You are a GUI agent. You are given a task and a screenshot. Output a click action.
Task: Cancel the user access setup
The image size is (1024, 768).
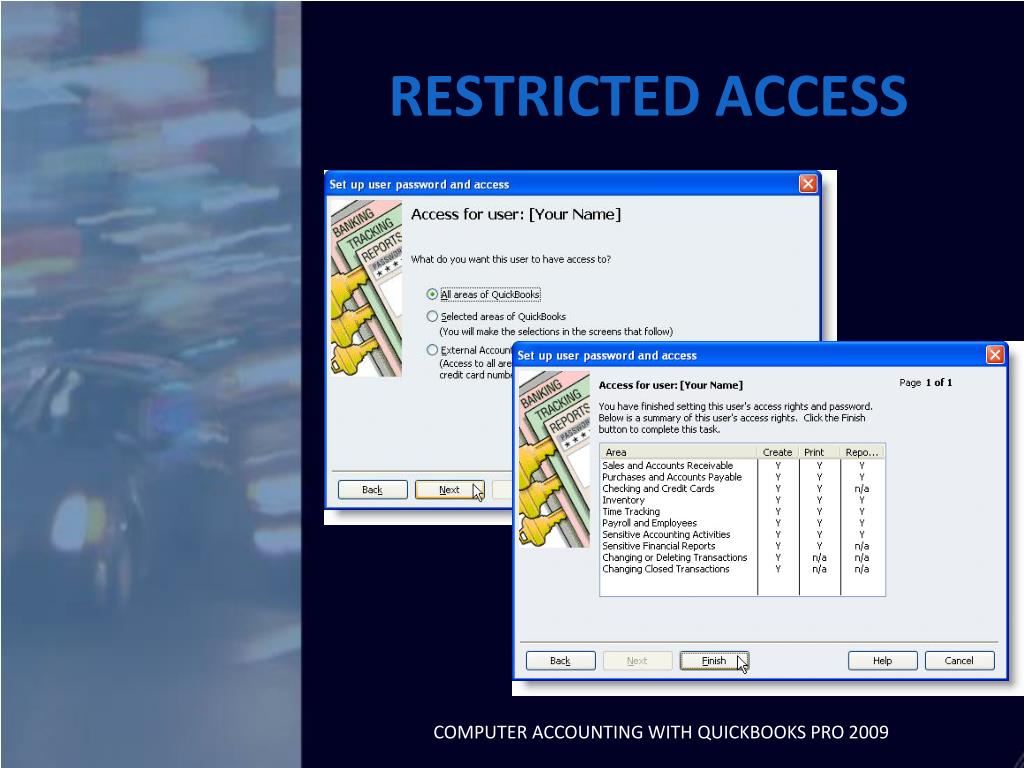tap(959, 660)
